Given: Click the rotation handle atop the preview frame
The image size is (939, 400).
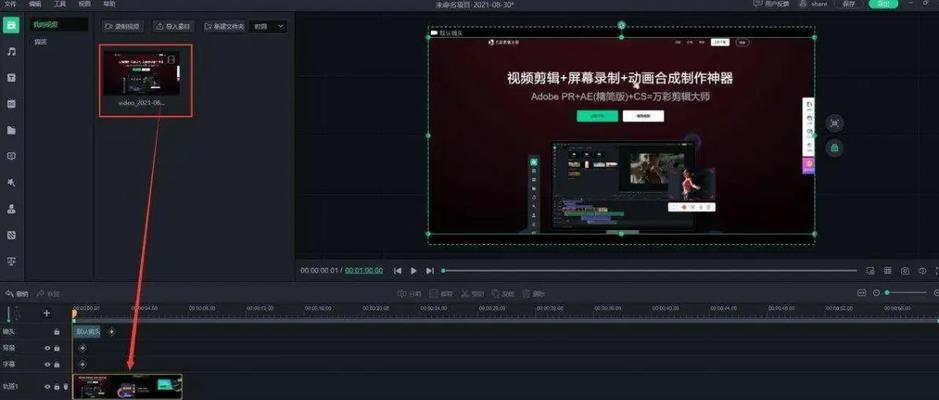Looking at the screenshot, I should [621, 25].
